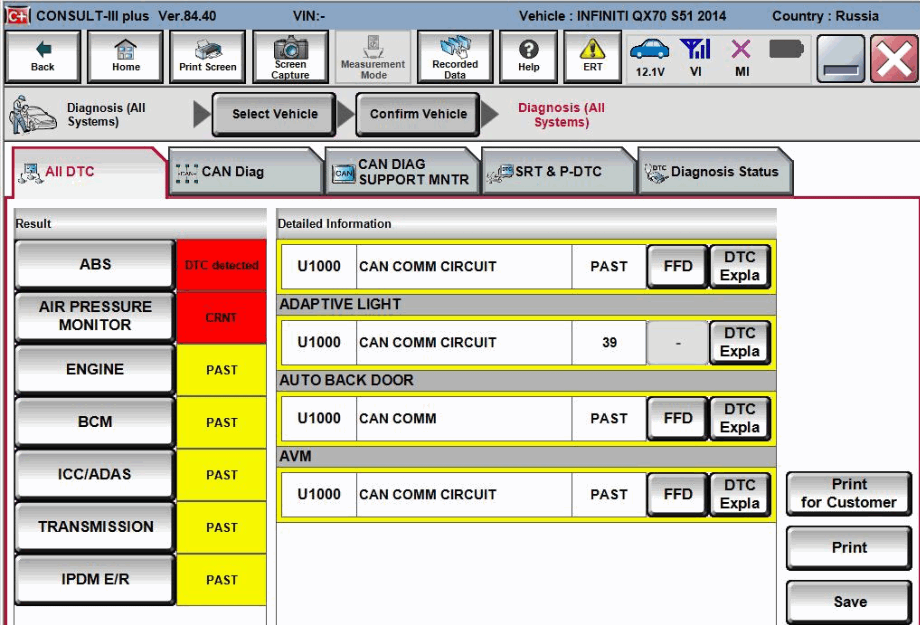The image size is (920, 625).
Task: Select AIR PRESSURE MONITOR system
Action: pyautogui.click(x=95, y=316)
